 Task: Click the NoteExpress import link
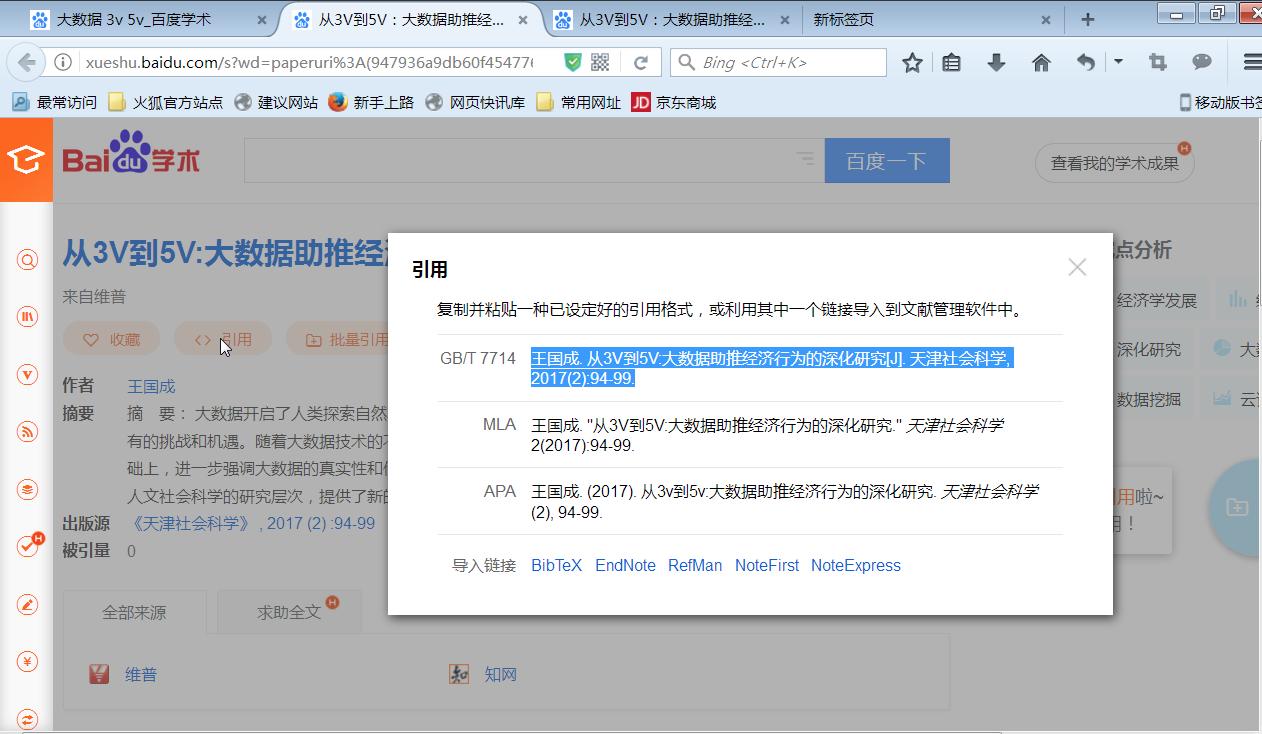coord(855,565)
